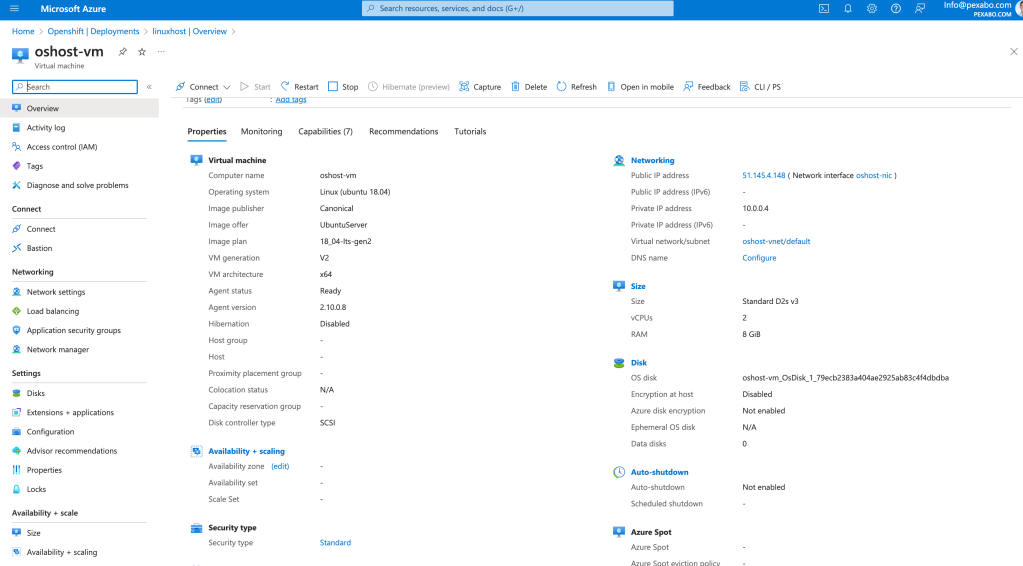Click Configure for DNS name

pos(759,258)
